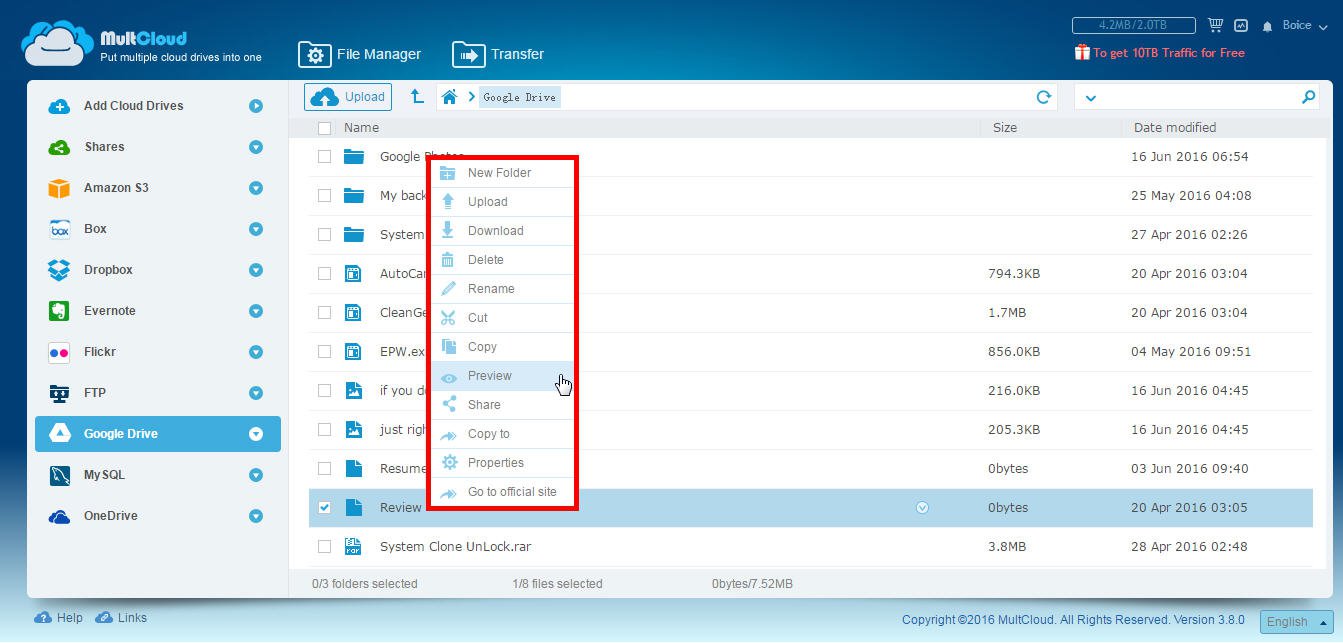Click the System Clone UnLock.rar archive icon

353,546
